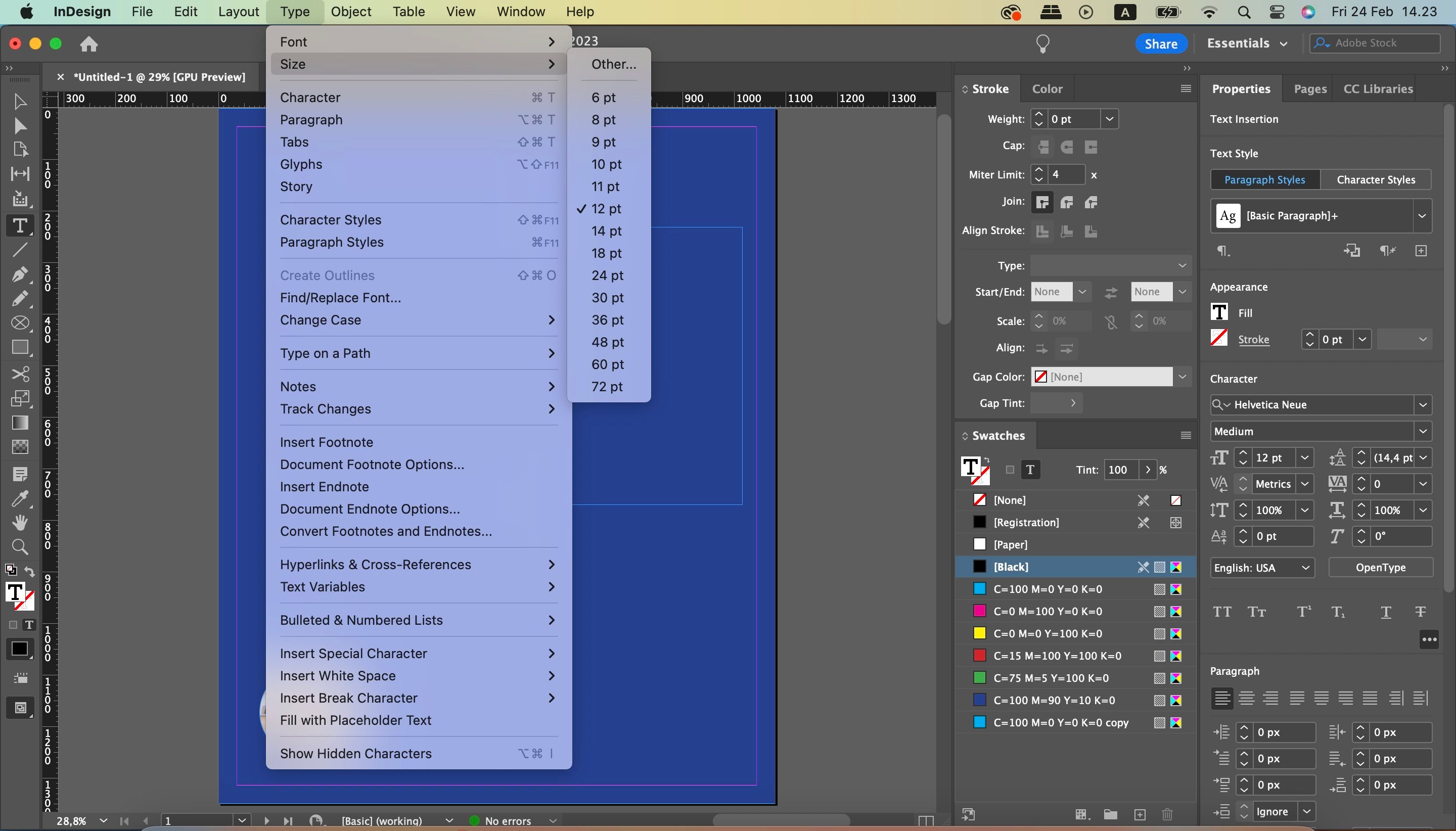The height and width of the screenshot is (831, 1456).
Task: Choose Fill with Placeholder Text from the menu
Action: point(355,720)
